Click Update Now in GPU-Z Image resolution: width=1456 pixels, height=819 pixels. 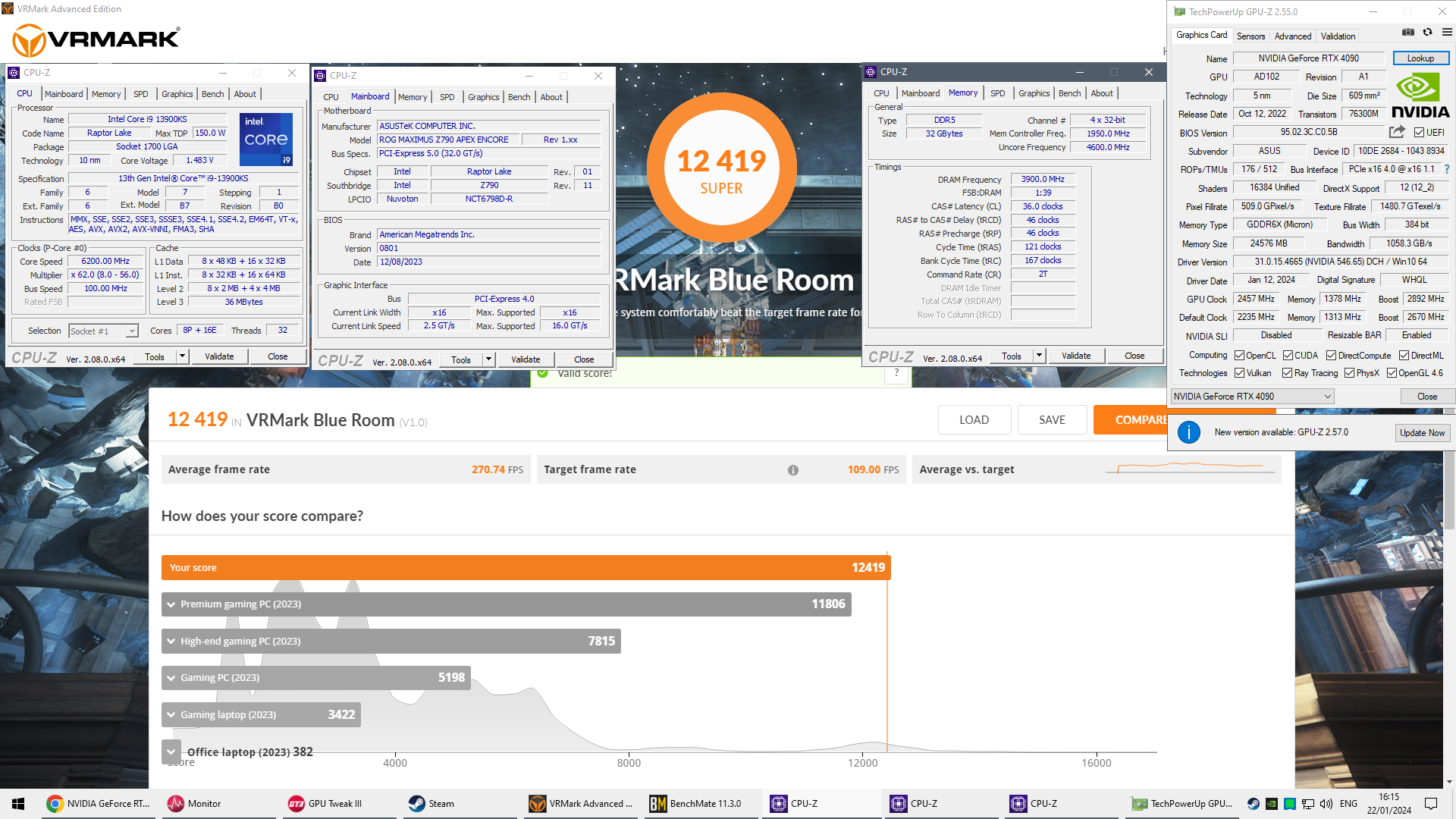(1422, 433)
